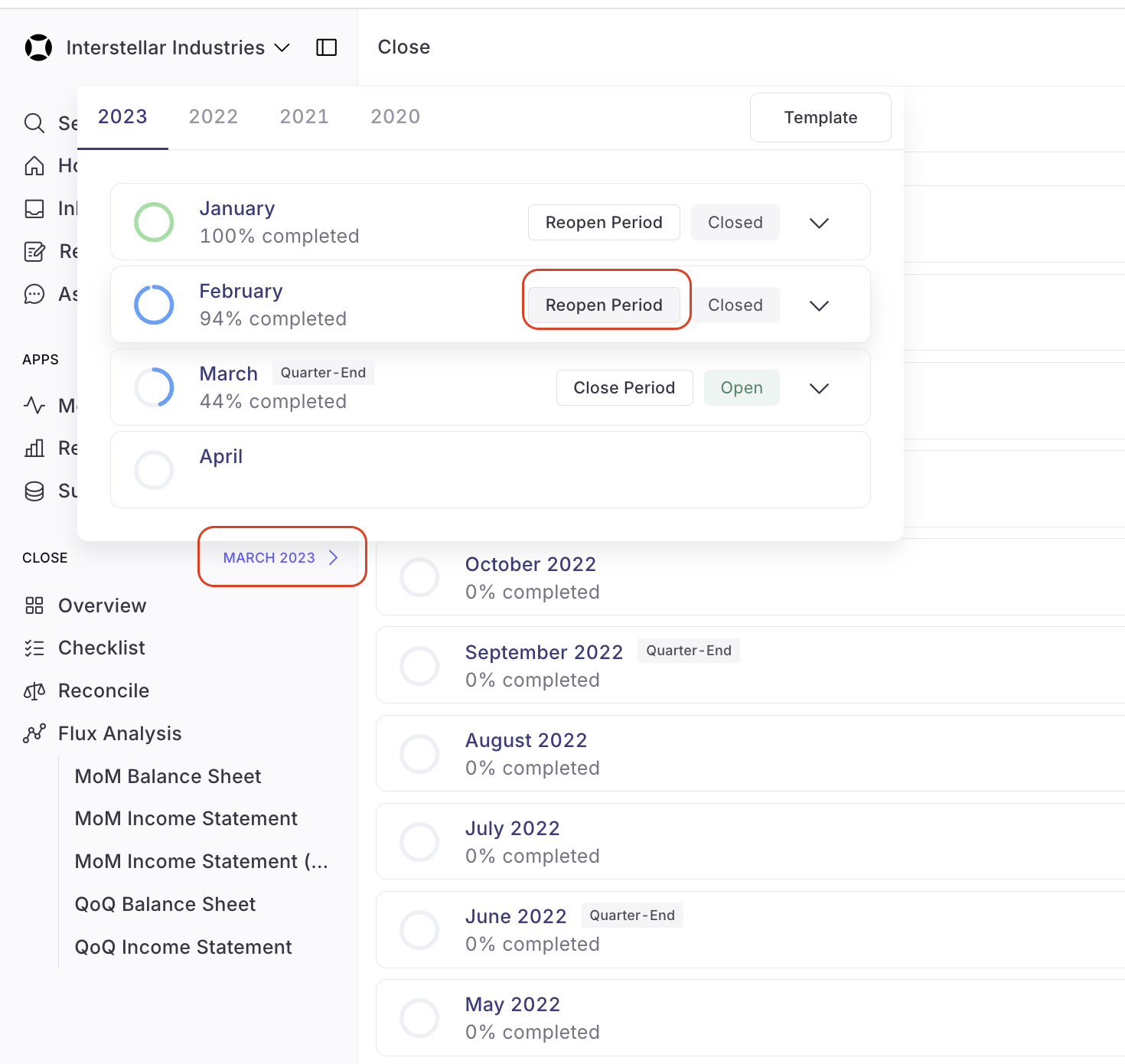Click the Flux Analysis graph icon
Screen dimensions: 1125x1064
click(34, 733)
